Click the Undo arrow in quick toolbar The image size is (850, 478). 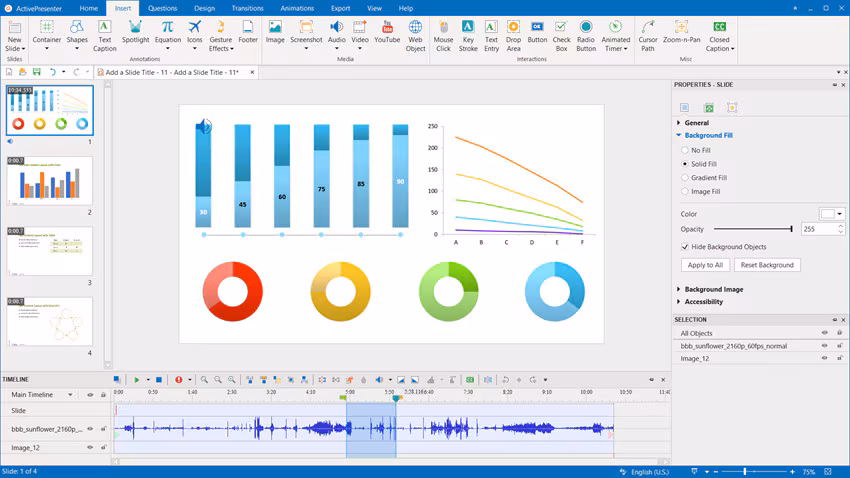tap(53, 72)
